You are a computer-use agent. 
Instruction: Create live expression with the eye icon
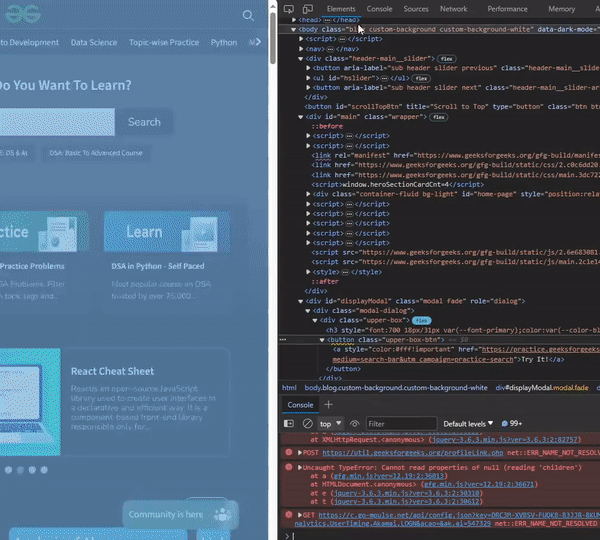point(354,424)
